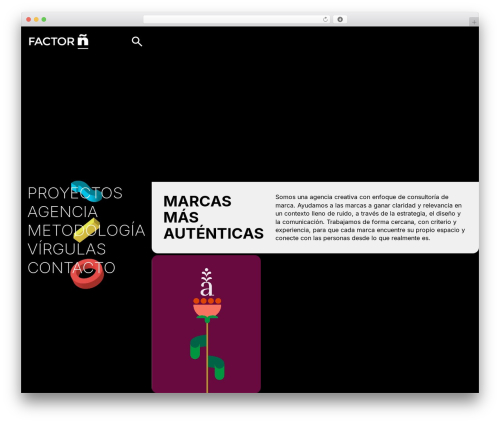Click the MARCAS MÁS AUTÉNTICAS heading

pyautogui.click(x=213, y=217)
